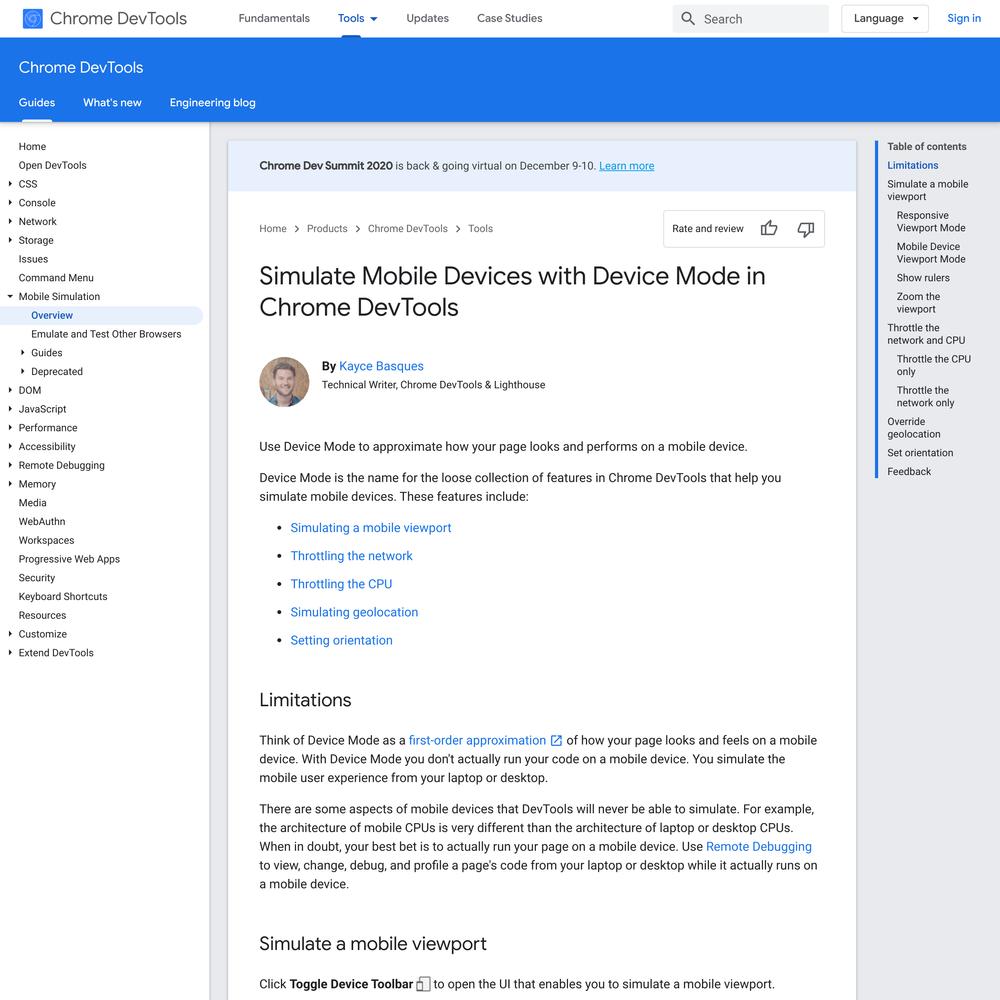Jump to Feedback in table of contents
Viewport: 1000px width, 1000px height.
click(x=909, y=471)
